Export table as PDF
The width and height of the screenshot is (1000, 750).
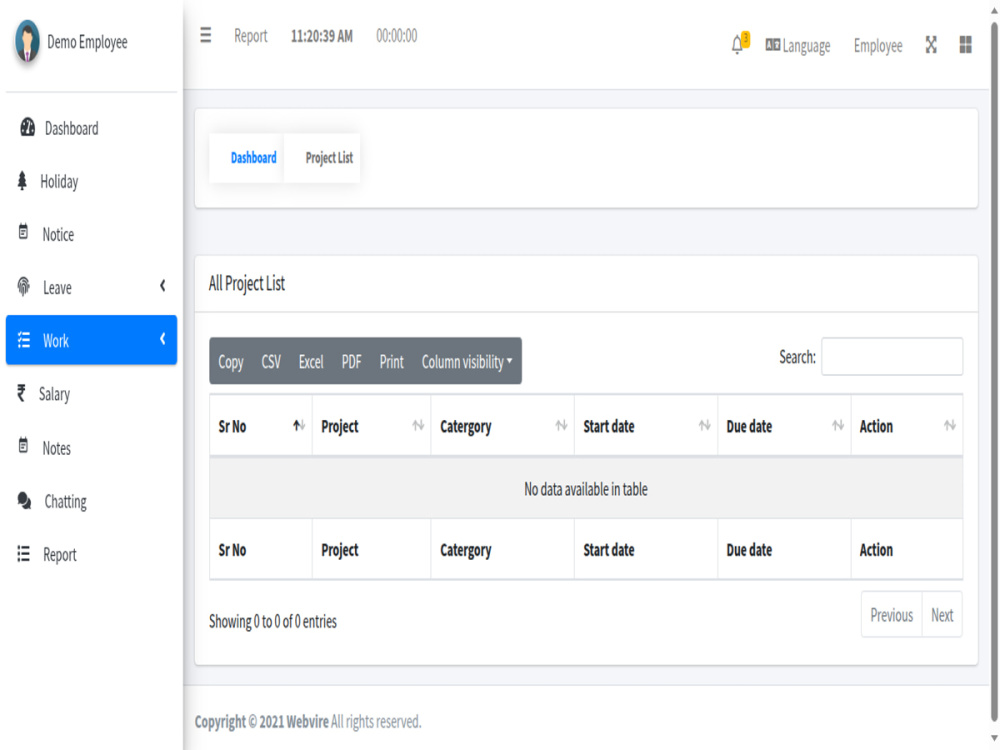[351, 362]
